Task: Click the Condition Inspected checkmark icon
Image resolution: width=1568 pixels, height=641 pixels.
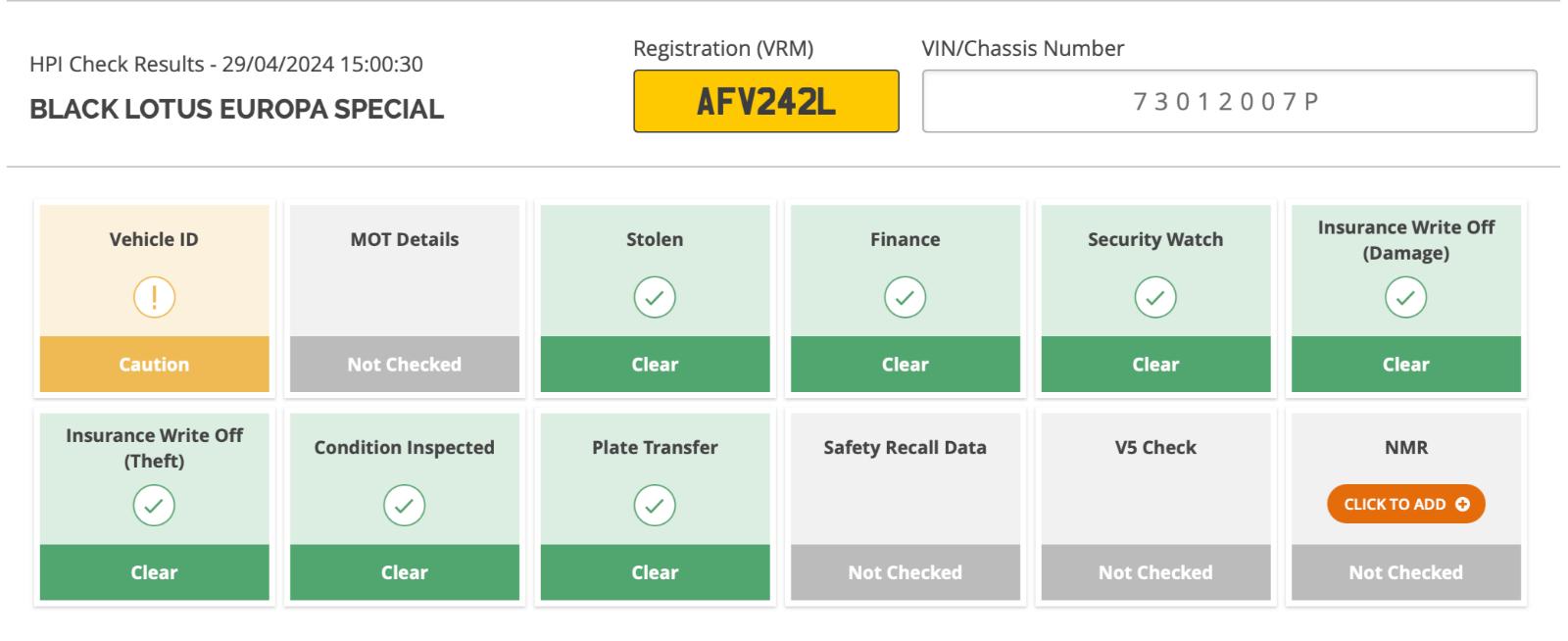Action: tap(404, 506)
